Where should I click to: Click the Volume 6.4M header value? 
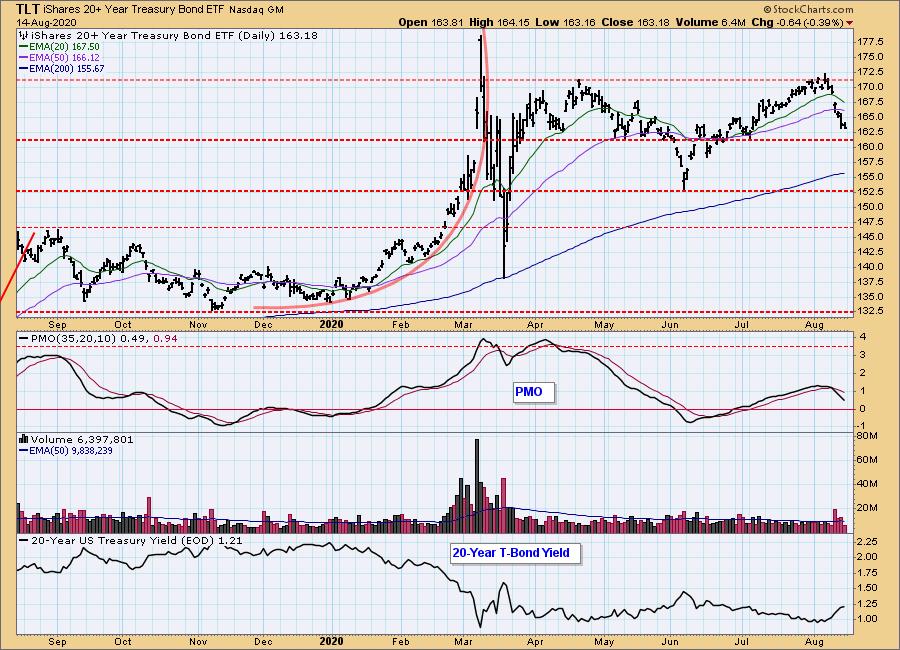(711, 22)
